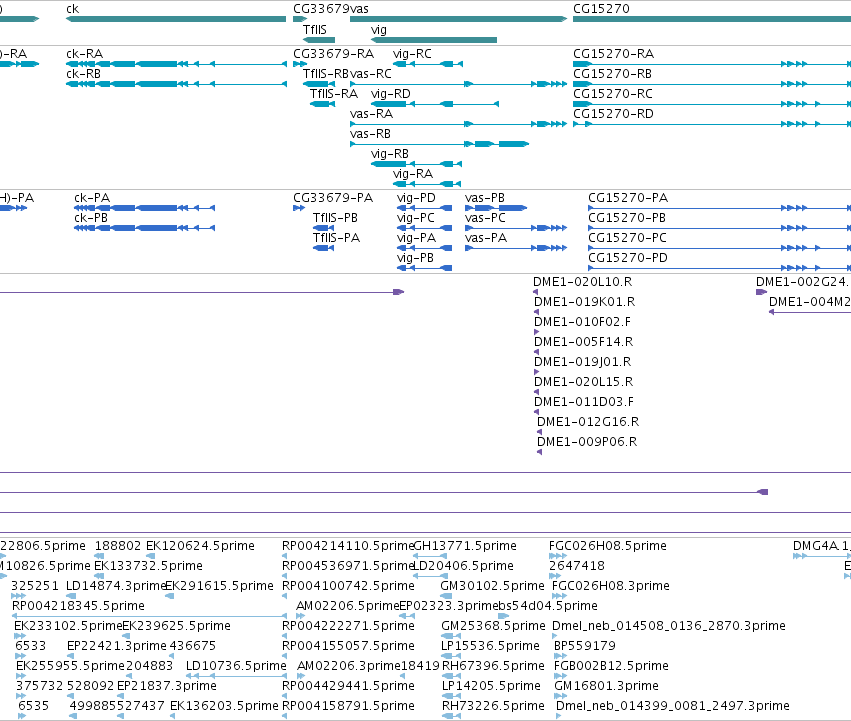Click the vas-PC protein label
This screenshot has width=851, height=721.
pos(485,218)
